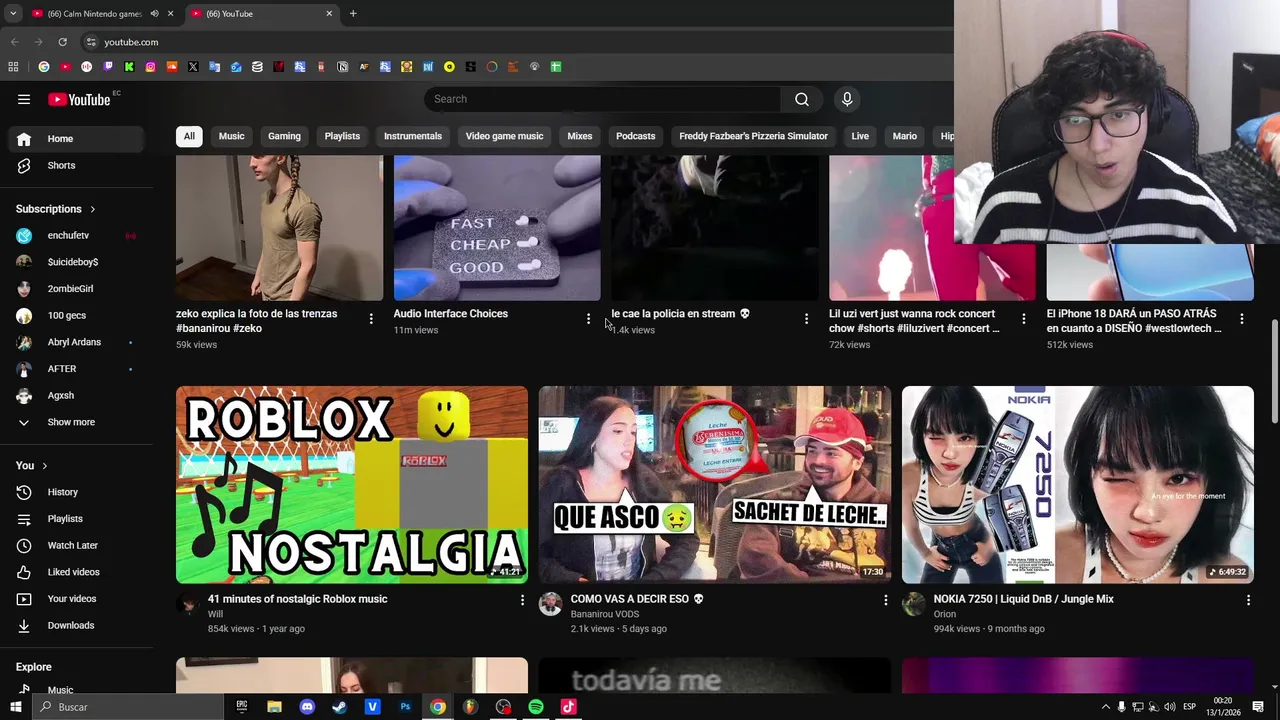Open options for COMO VAS A DECIR ESO
Screen dimensions: 1280x720
click(885, 600)
